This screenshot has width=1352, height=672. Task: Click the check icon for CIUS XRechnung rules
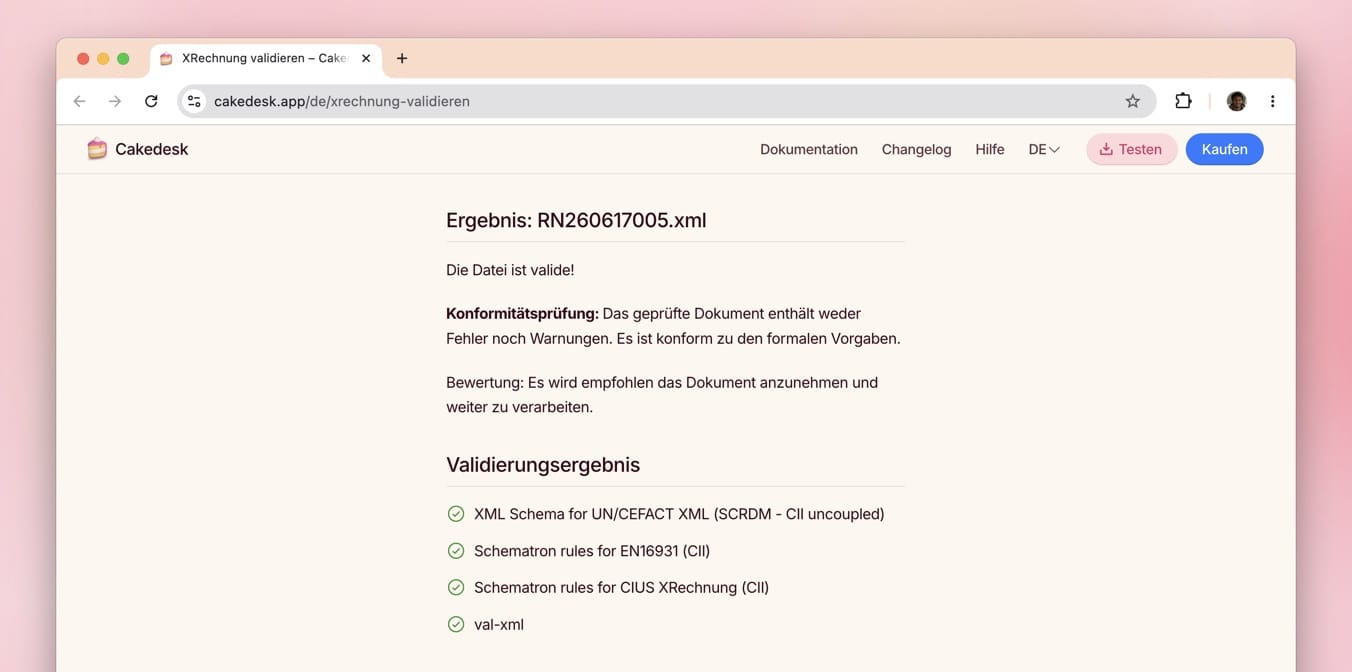click(x=456, y=588)
